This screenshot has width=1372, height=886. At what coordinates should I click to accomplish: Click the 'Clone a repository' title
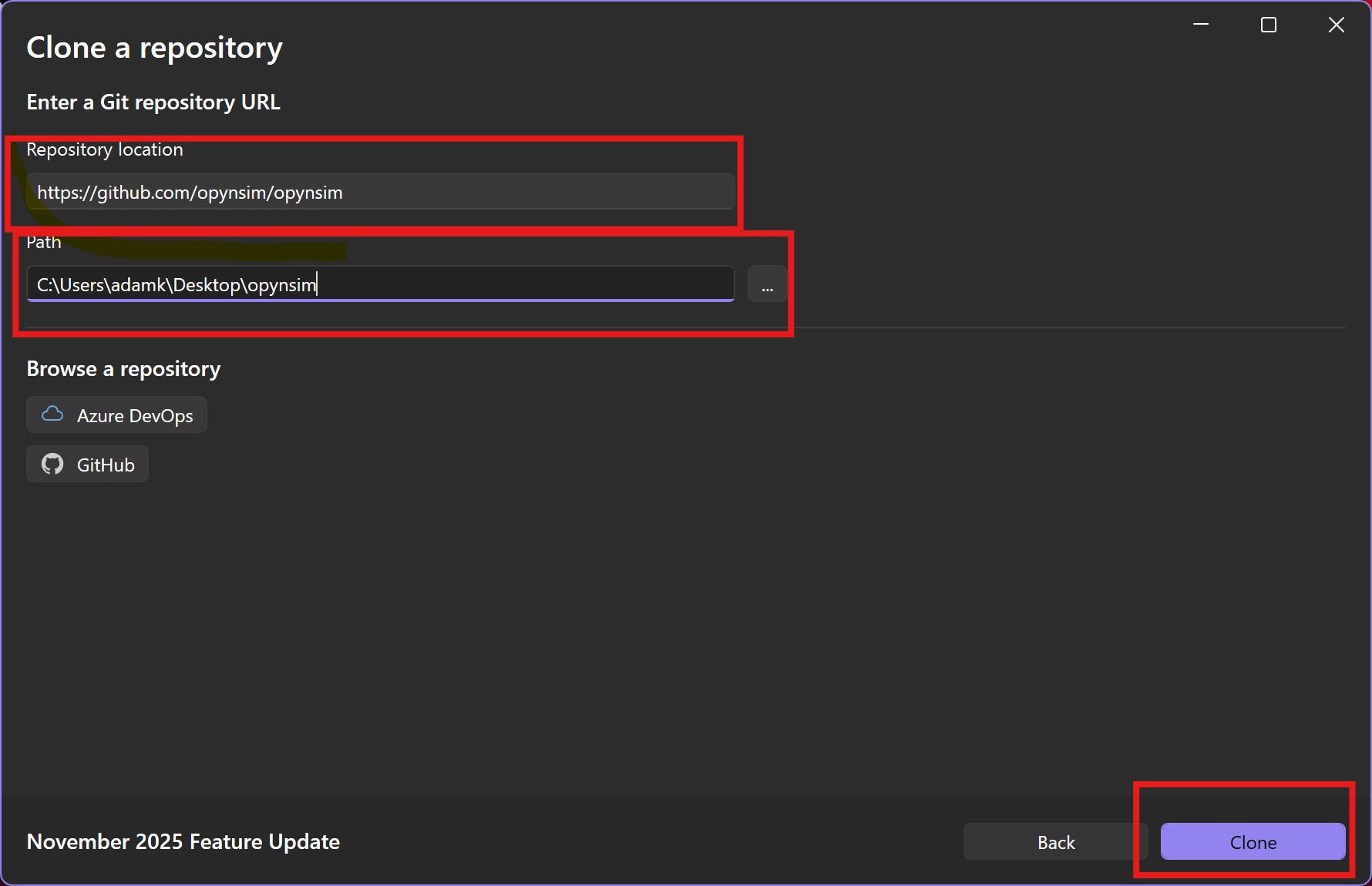(154, 48)
